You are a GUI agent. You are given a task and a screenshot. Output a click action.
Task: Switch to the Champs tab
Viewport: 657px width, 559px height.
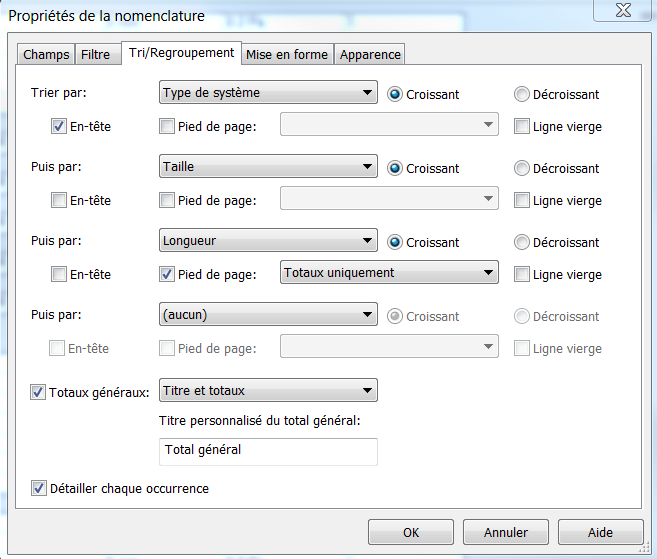point(46,55)
